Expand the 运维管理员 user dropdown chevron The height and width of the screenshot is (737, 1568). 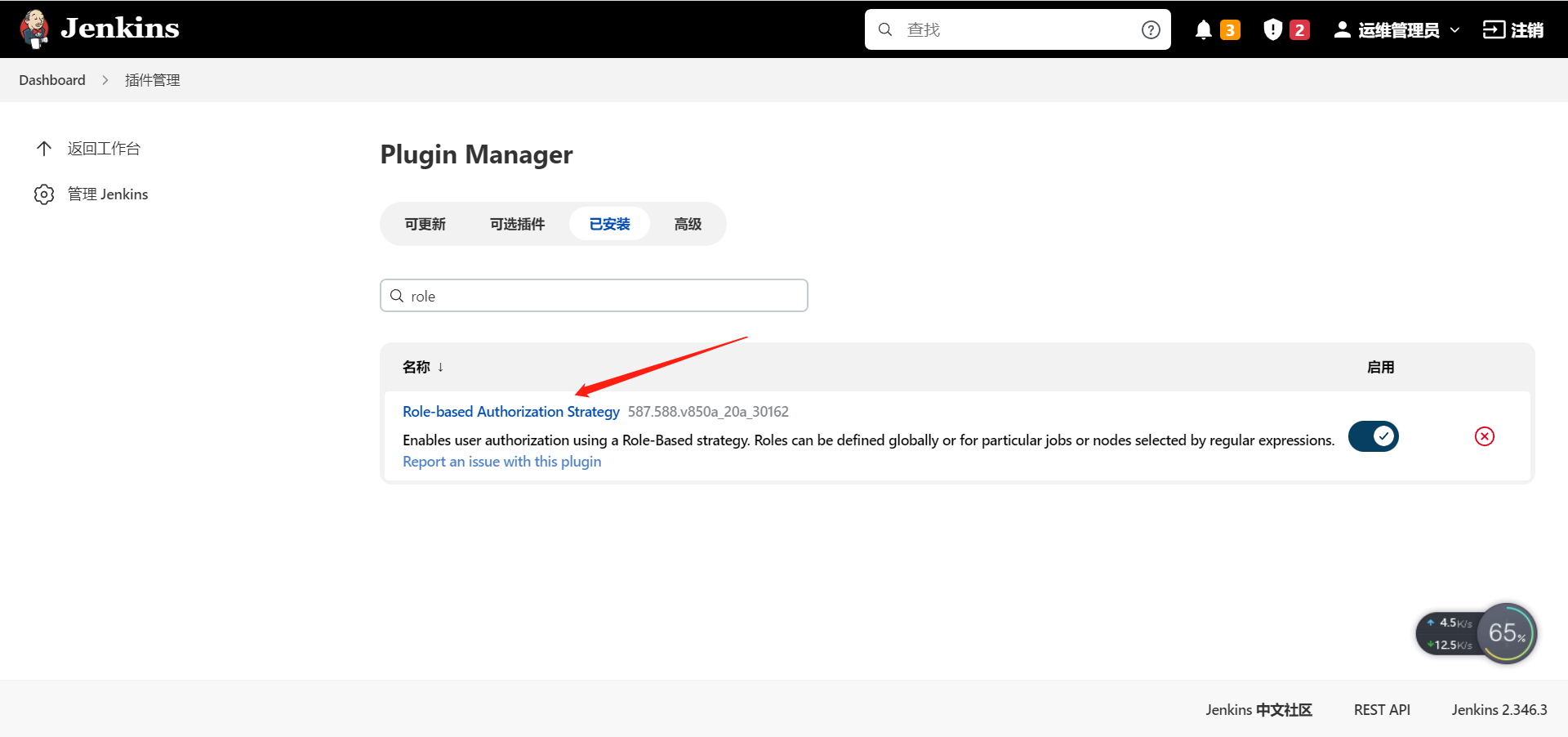[x=1454, y=30]
